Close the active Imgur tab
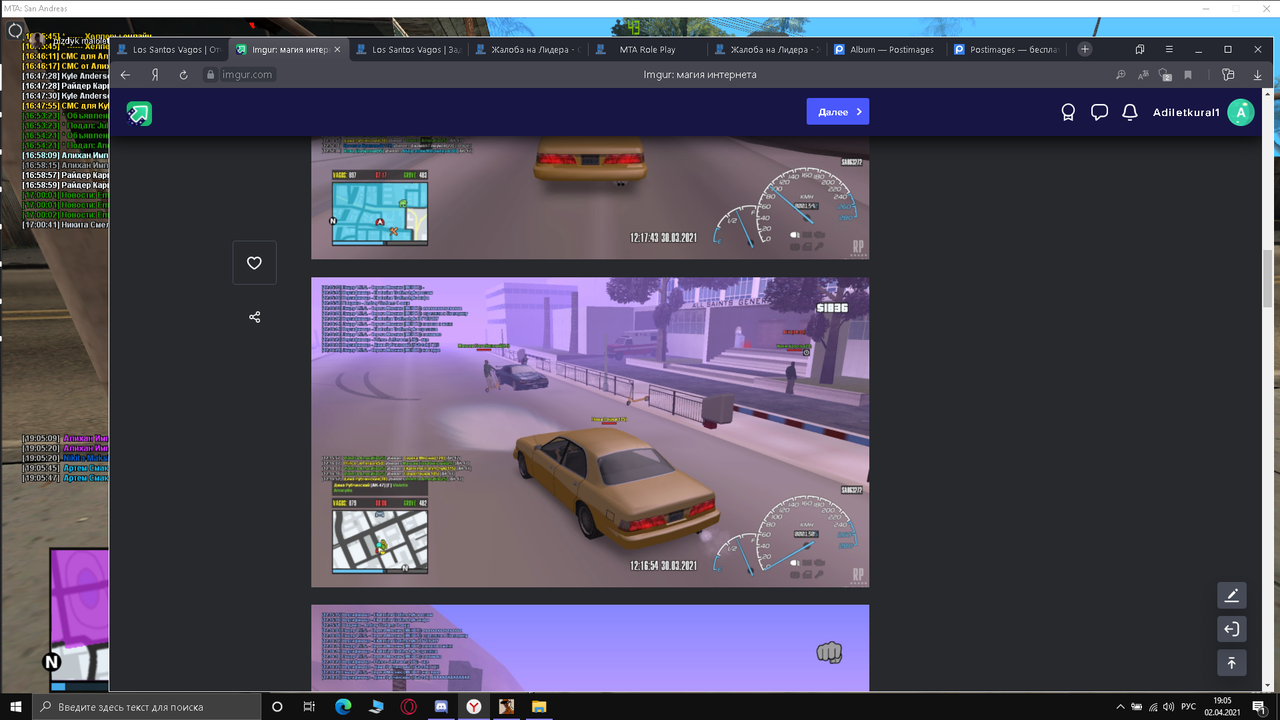Viewport: 1280px width, 720px height. [x=337, y=49]
